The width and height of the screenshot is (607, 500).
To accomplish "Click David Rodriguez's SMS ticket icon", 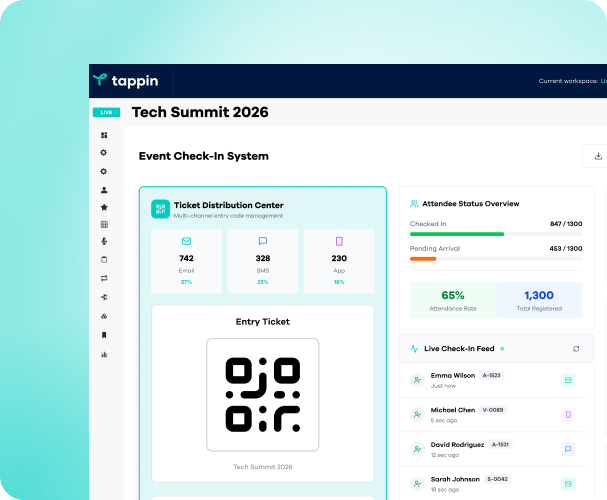I will [568, 449].
